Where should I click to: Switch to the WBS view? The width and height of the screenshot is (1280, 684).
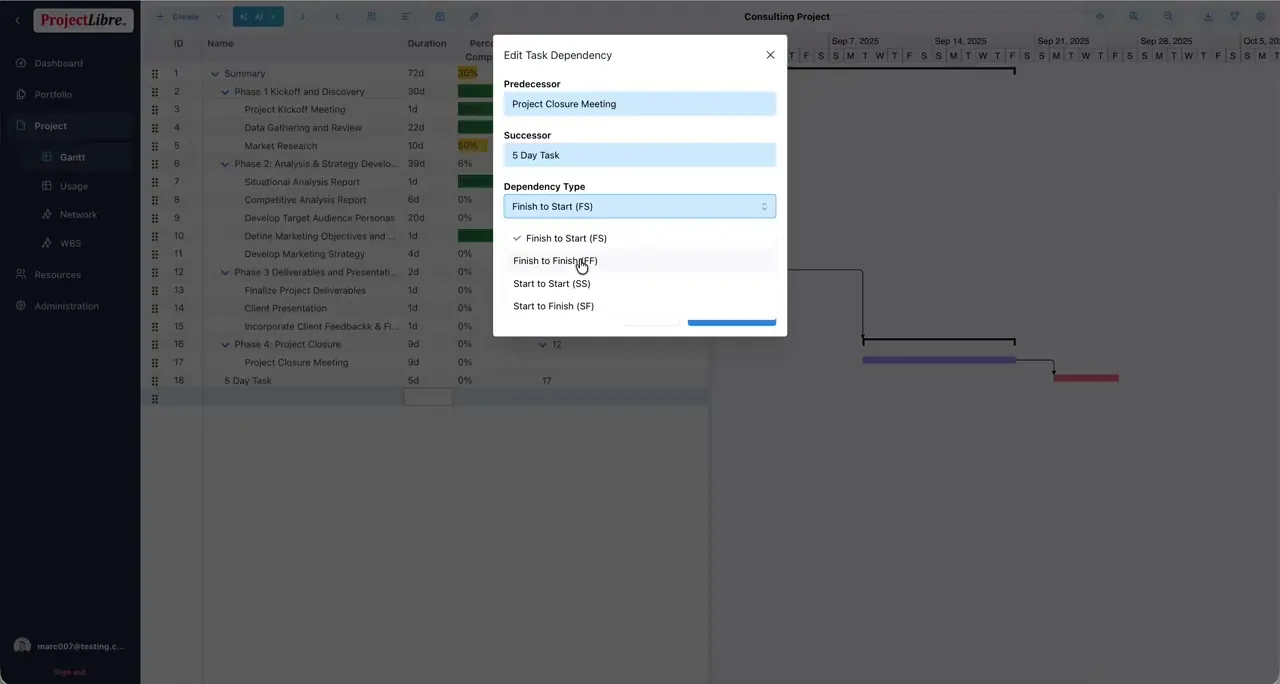tap(70, 243)
